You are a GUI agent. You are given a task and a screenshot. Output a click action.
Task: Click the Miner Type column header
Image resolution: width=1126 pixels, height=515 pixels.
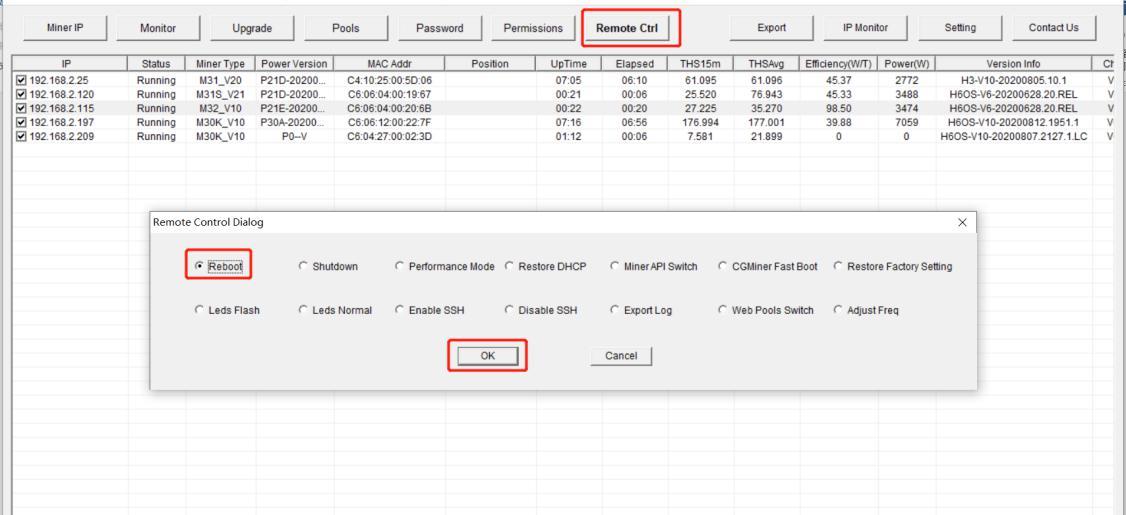[219, 64]
